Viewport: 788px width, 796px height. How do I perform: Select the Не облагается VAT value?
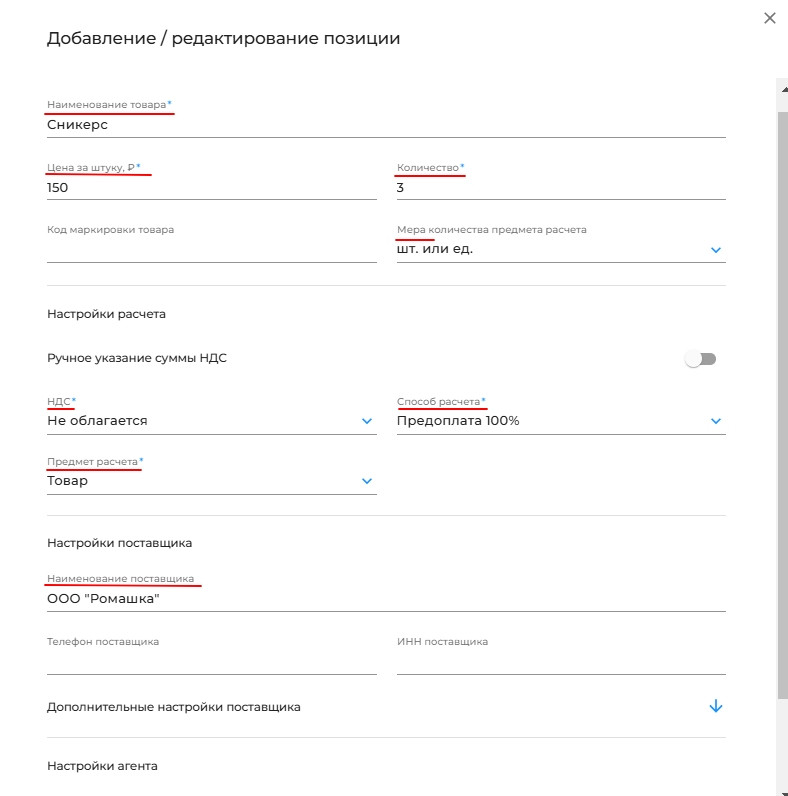coord(97,421)
